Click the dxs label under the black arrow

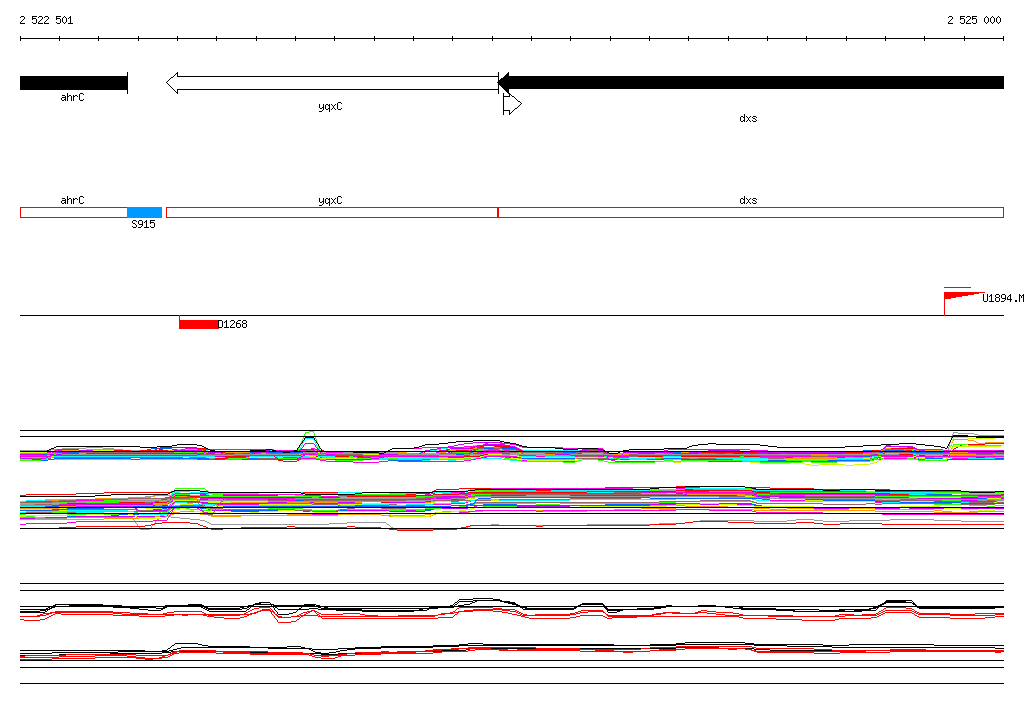pyautogui.click(x=748, y=118)
